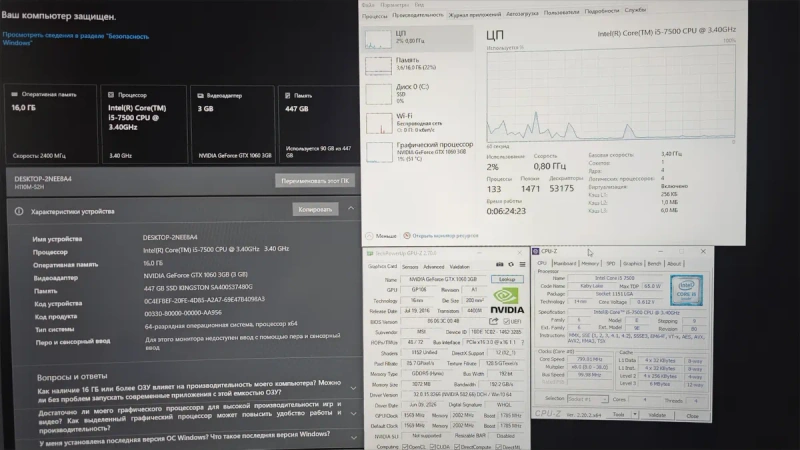Click the info icon beside Характеристики устройства
Screen dimensions: 800x450
tap(19, 211)
